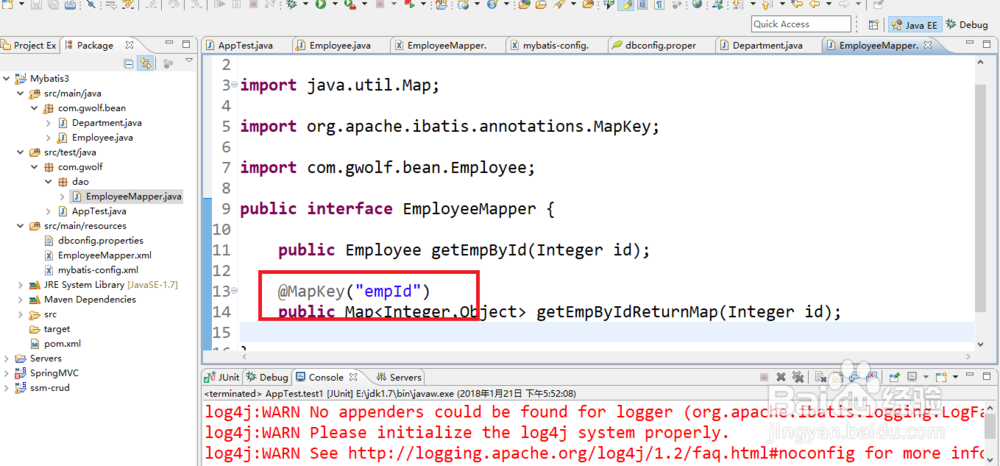1000x466 pixels.
Task: Select pom.xml in the tree
Action: pos(55,344)
